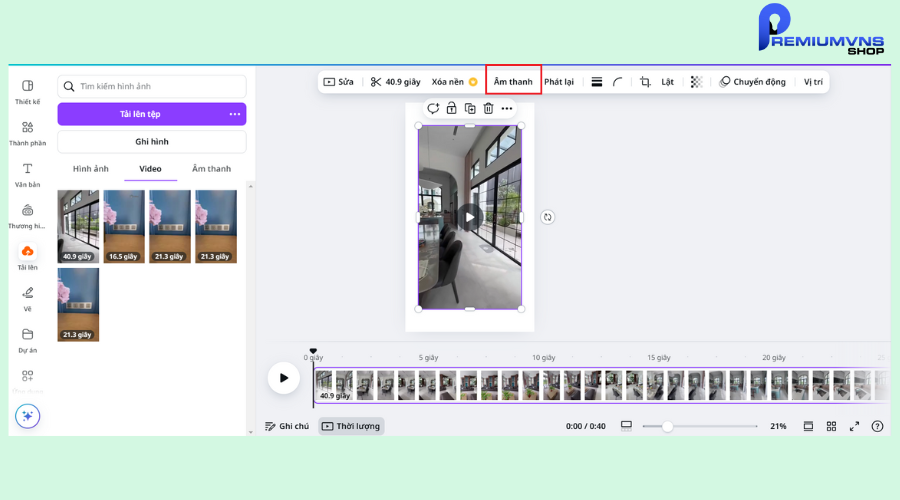Click the 21% zoom level
900x500 pixels.
[778, 426]
